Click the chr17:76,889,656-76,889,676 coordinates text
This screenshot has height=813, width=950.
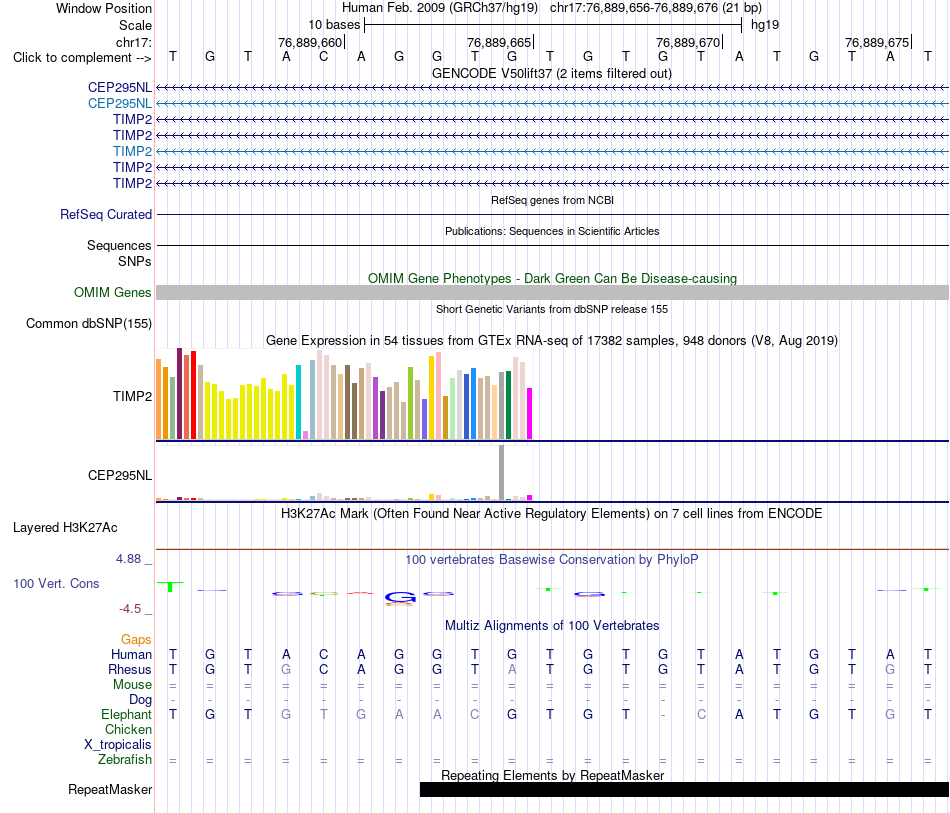coord(656,8)
